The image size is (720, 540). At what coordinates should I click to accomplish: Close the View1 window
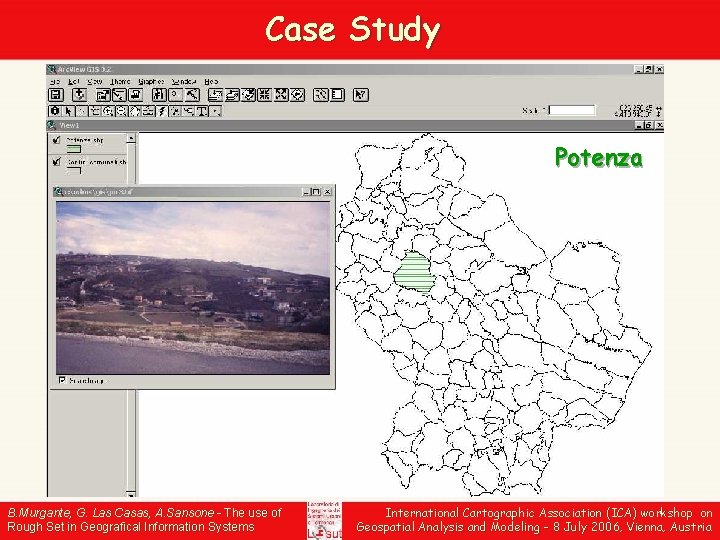coord(659,125)
